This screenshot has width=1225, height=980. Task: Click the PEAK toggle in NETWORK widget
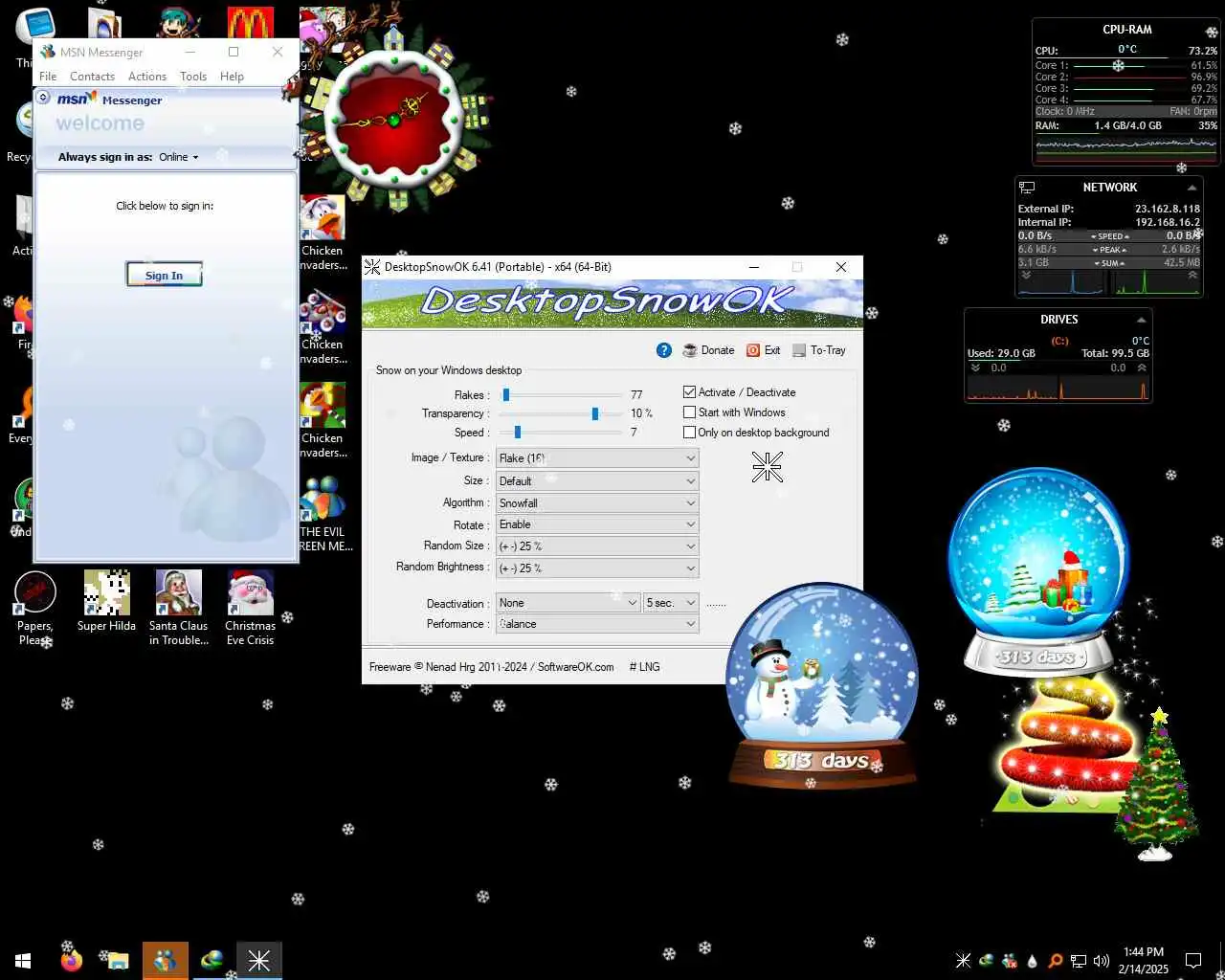[1110, 250]
